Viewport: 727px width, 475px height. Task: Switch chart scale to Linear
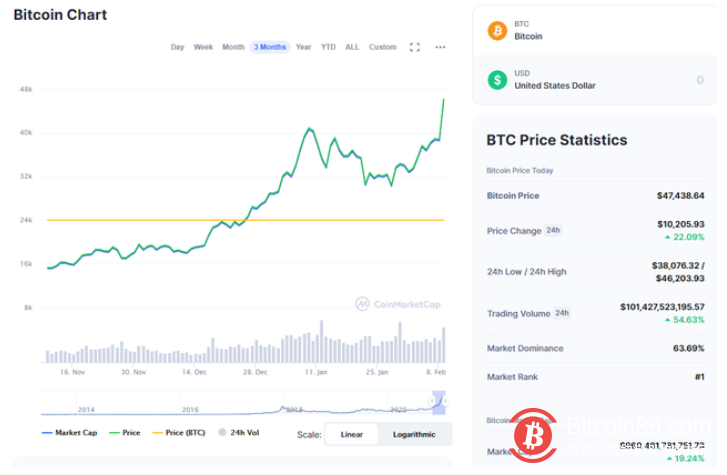click(x=352, y=434)
